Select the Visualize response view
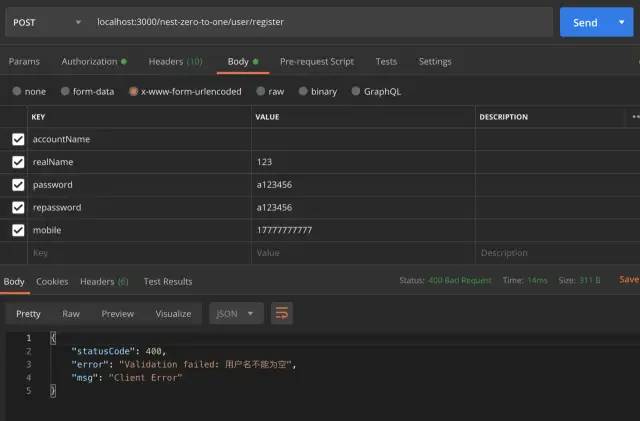The width and height of the screenshot is (640, 421). 173,314
